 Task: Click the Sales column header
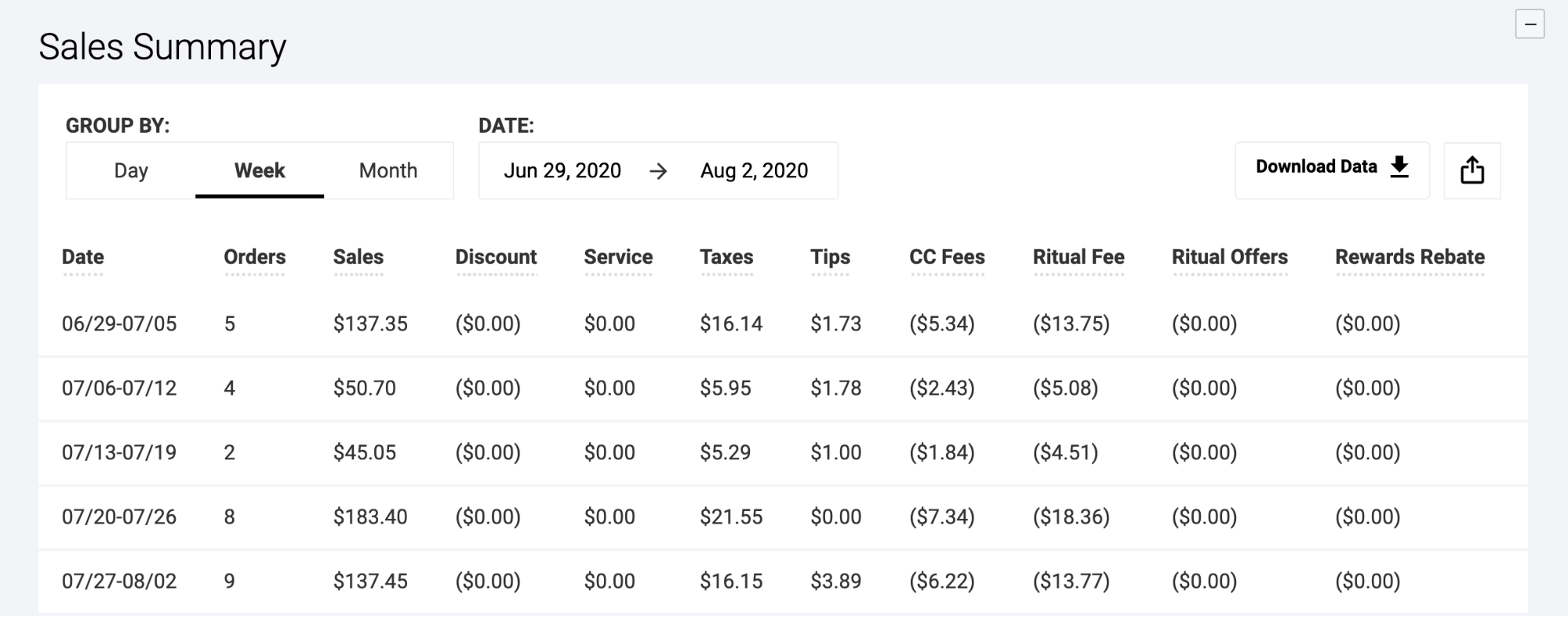(358, 257)
